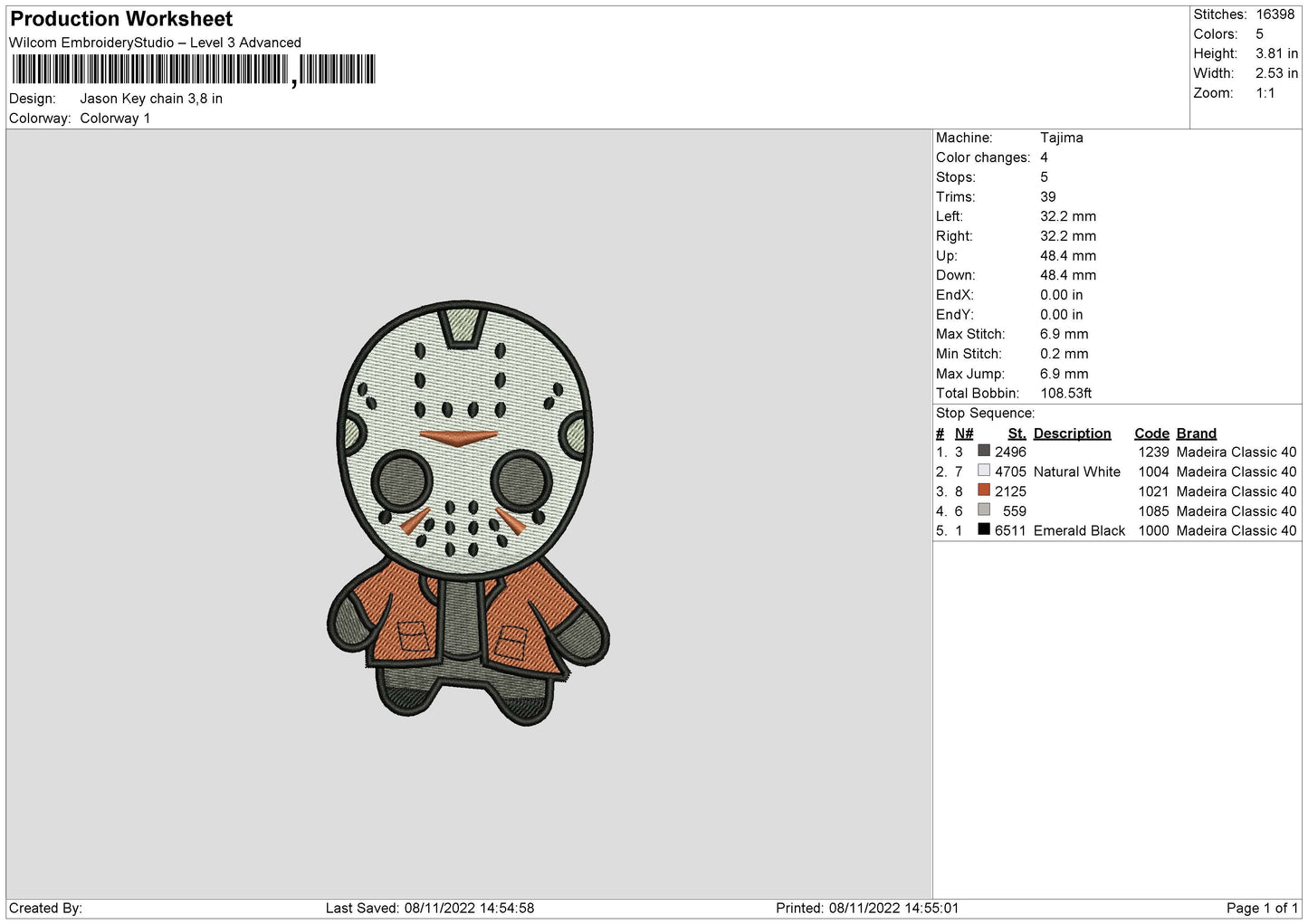Click the dark gray 2496 color swatch
1308x924 pixels.
coord(983,451)
